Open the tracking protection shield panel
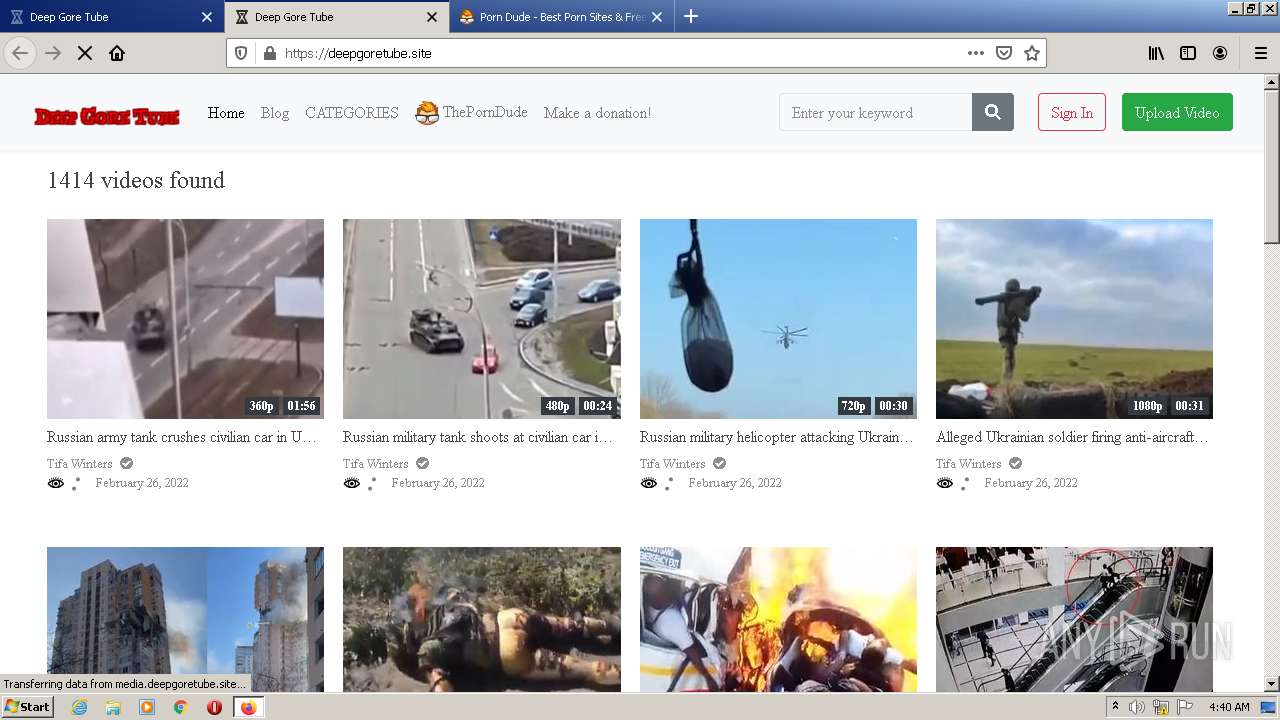Viewport: 1280px width, 720px height. point(241,53)
